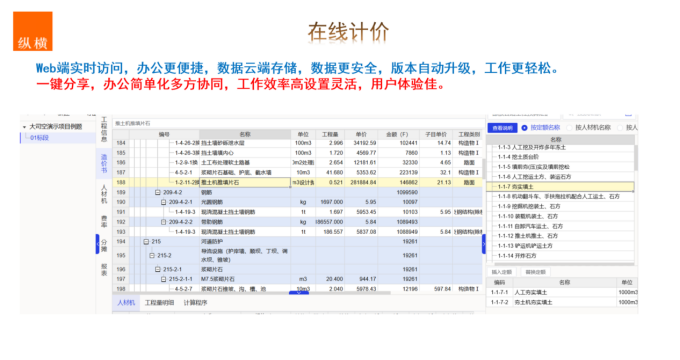Select the 01标段 tree item

click(x=39, y=138)
